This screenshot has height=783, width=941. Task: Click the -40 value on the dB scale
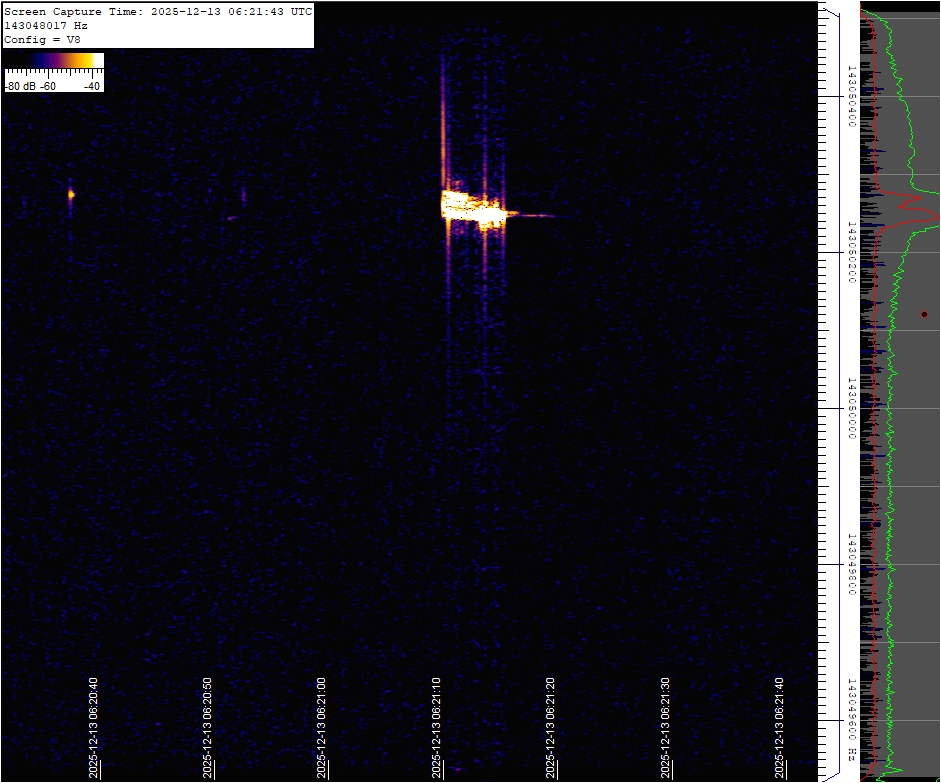coord(92,86)
